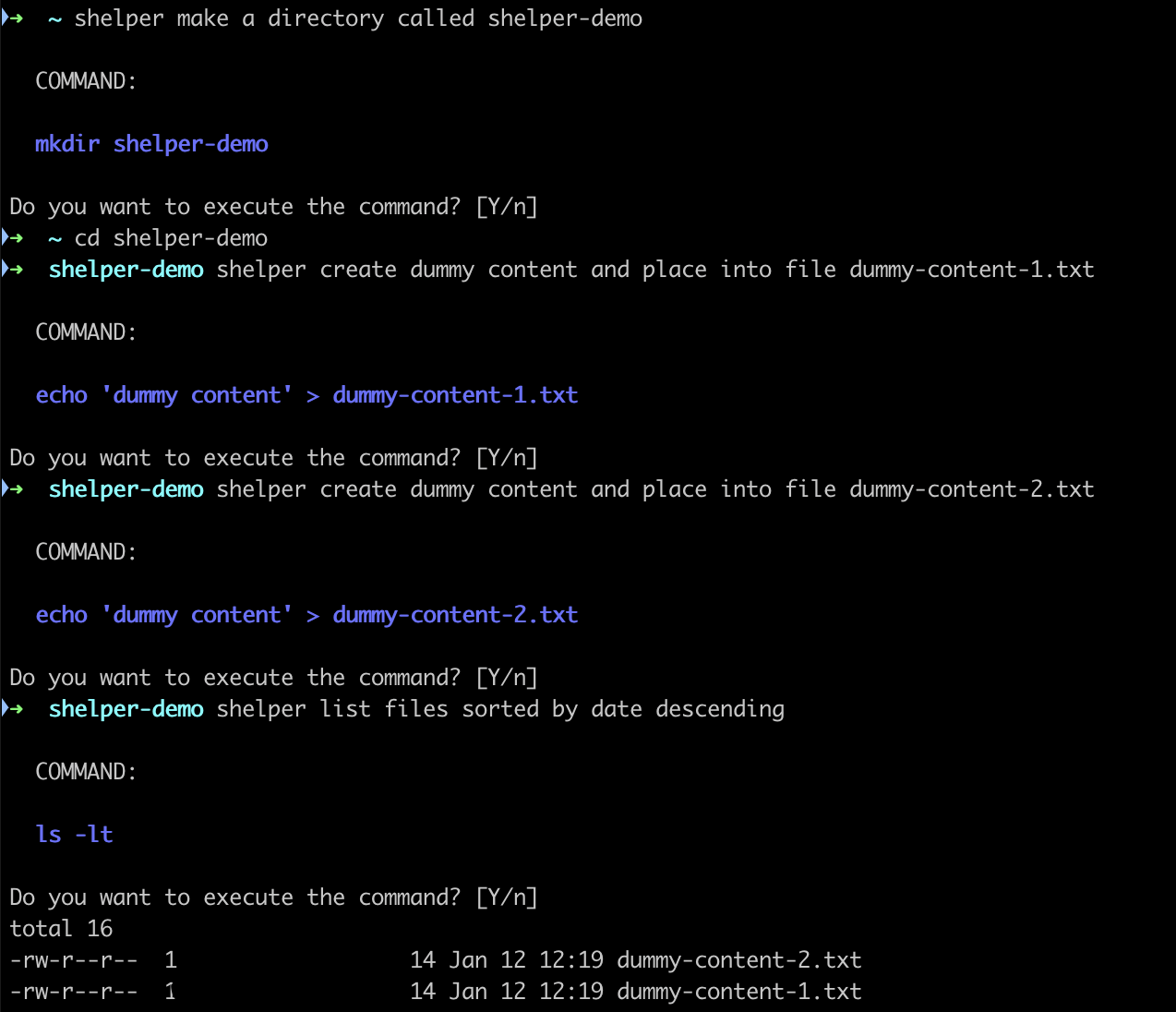Click the -rw-r--r-- permissions for dummy-content-1.txt

74,992
